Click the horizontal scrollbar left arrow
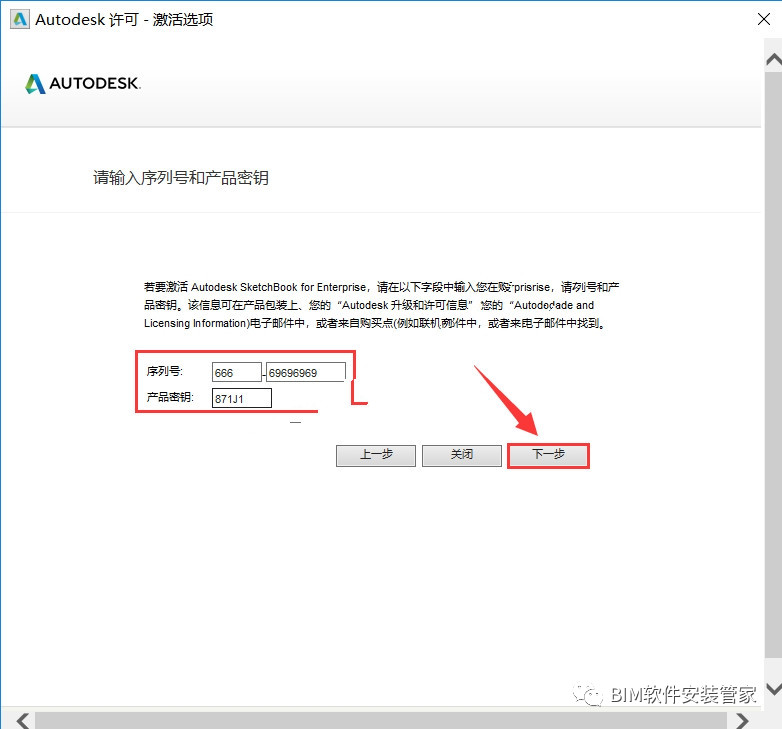Image resolution: width=782 pixels, height=729 pixels. [22, 721]
